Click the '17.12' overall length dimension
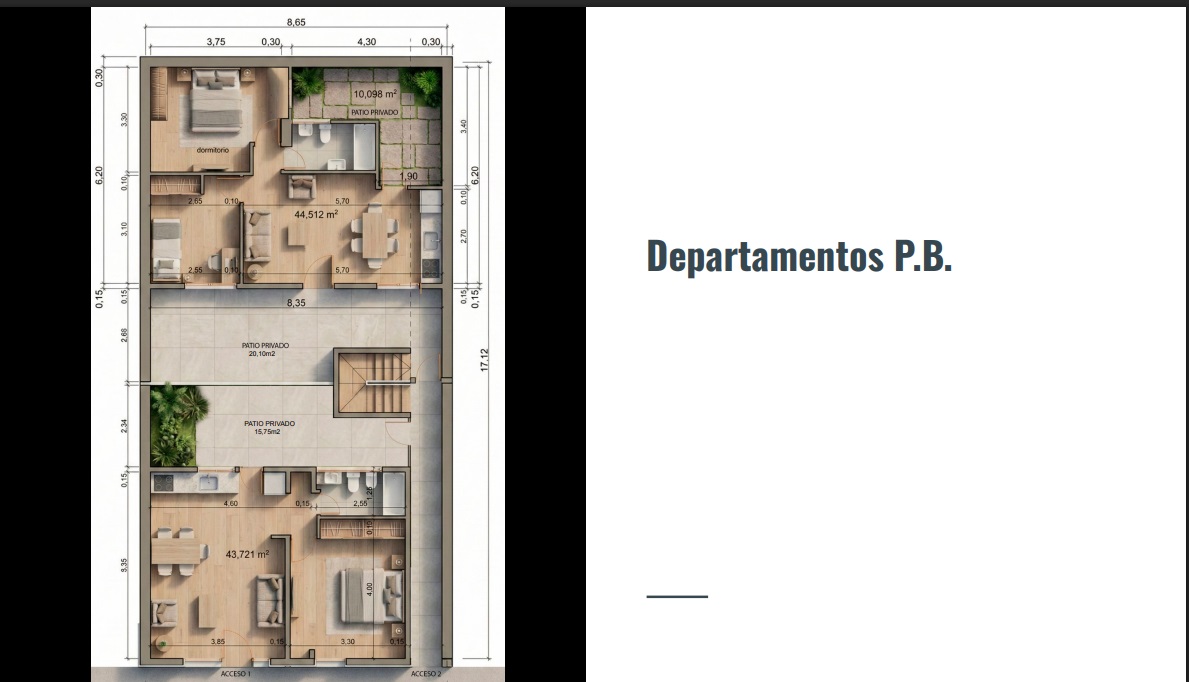The image size is (1189, 682). (x=485, y=361)
